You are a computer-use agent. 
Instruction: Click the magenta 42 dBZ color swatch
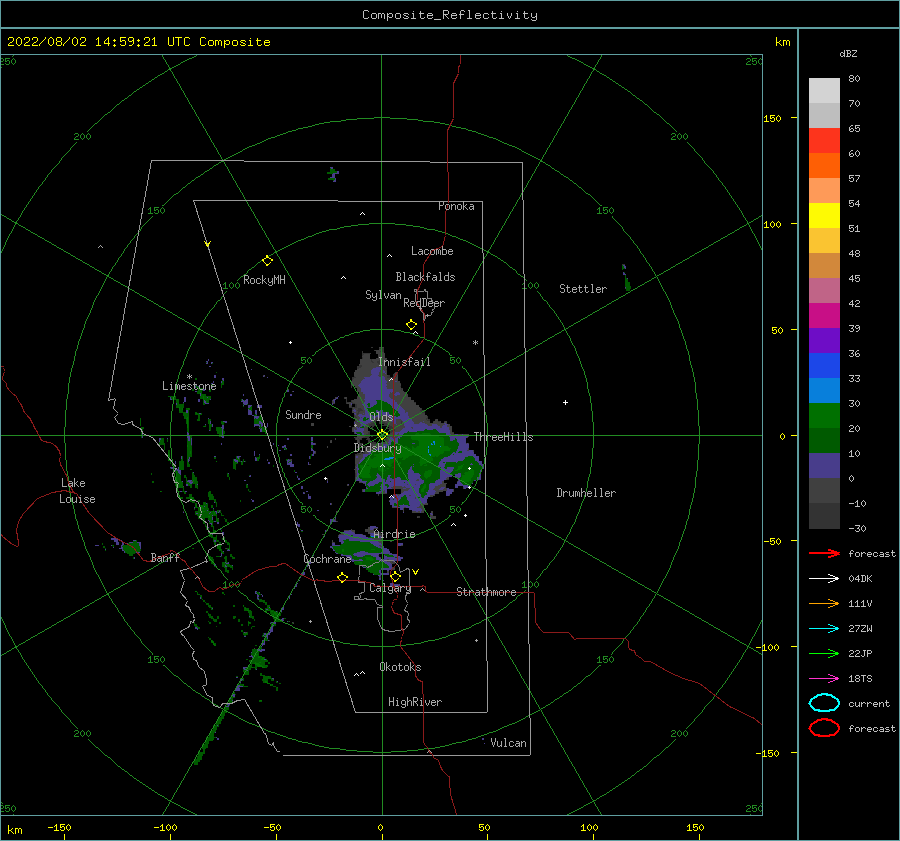pos(824,316)
